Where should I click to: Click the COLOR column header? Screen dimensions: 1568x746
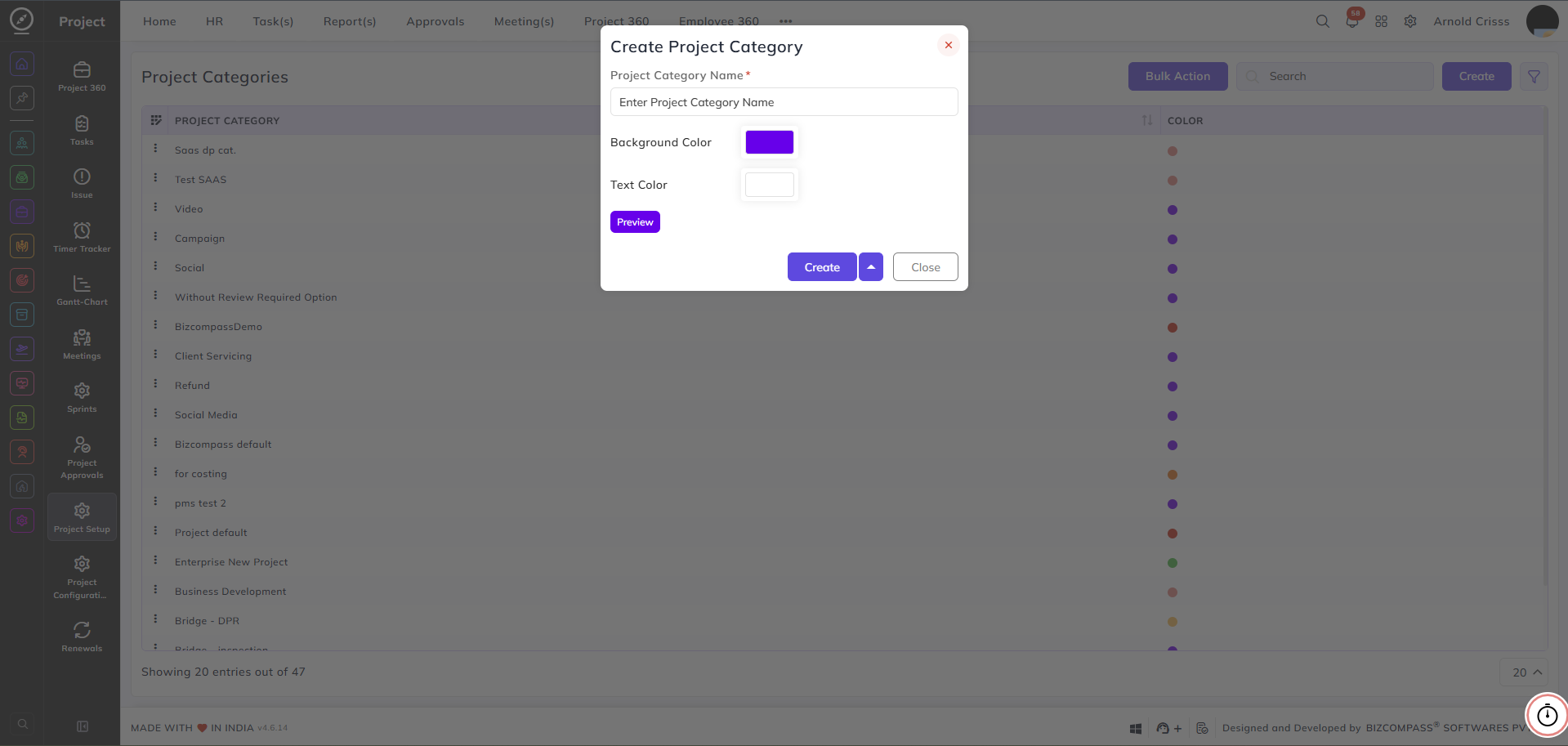(1185, 121)
